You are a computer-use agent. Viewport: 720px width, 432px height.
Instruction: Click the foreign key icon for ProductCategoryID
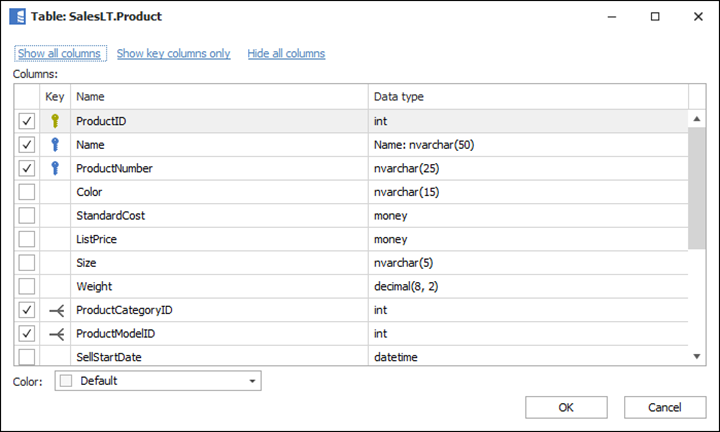coord(56,310)
